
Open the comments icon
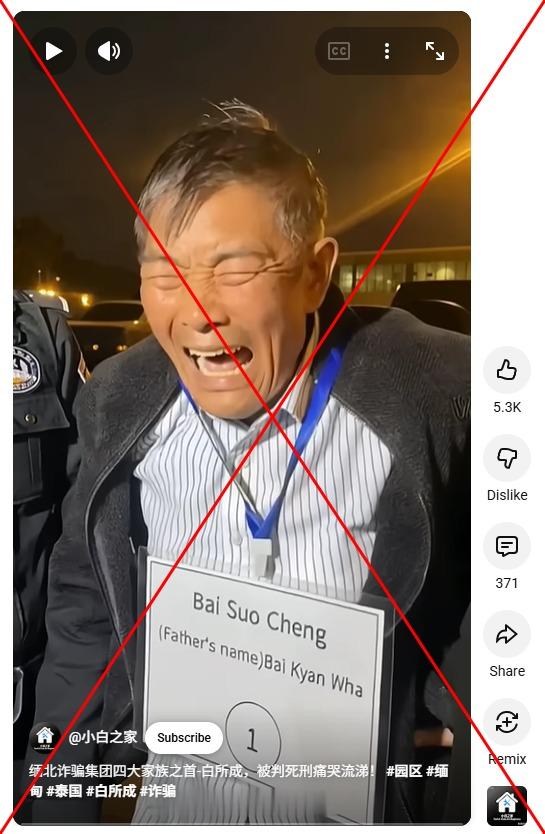pyautogui.click(x=507, y=546)
